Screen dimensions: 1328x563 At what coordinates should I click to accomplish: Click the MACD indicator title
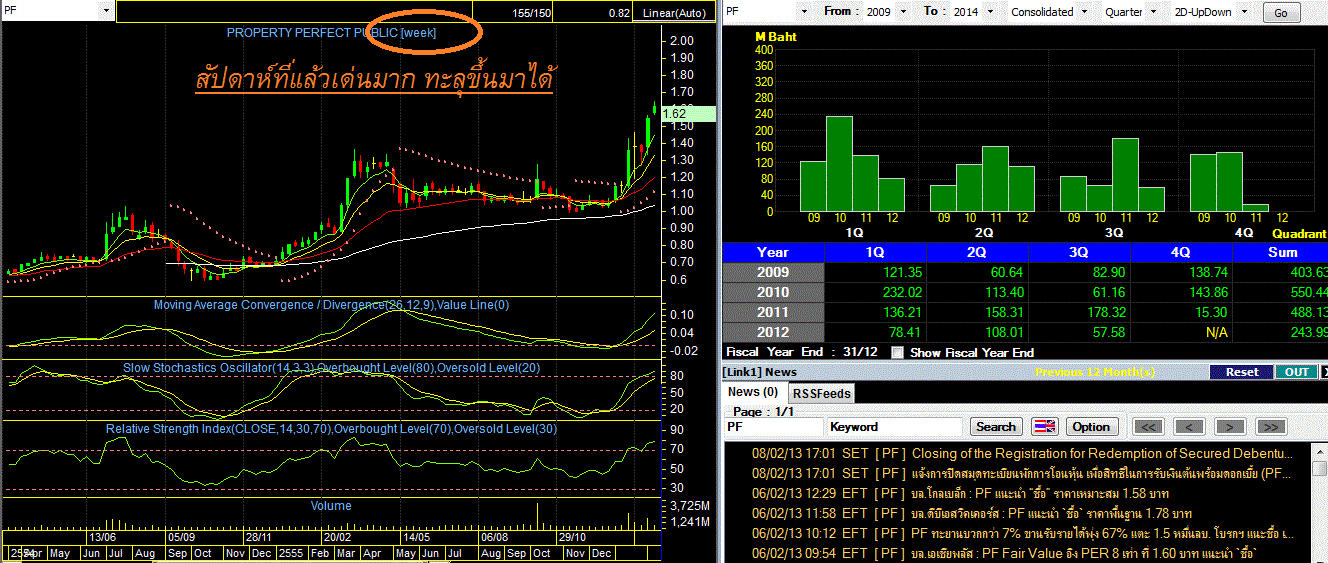(x=331, y=304)
